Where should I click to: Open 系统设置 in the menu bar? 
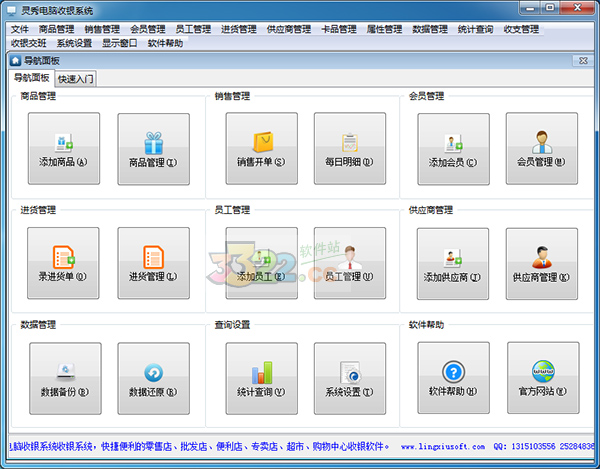pyautogui.click(x=75, y=43)
